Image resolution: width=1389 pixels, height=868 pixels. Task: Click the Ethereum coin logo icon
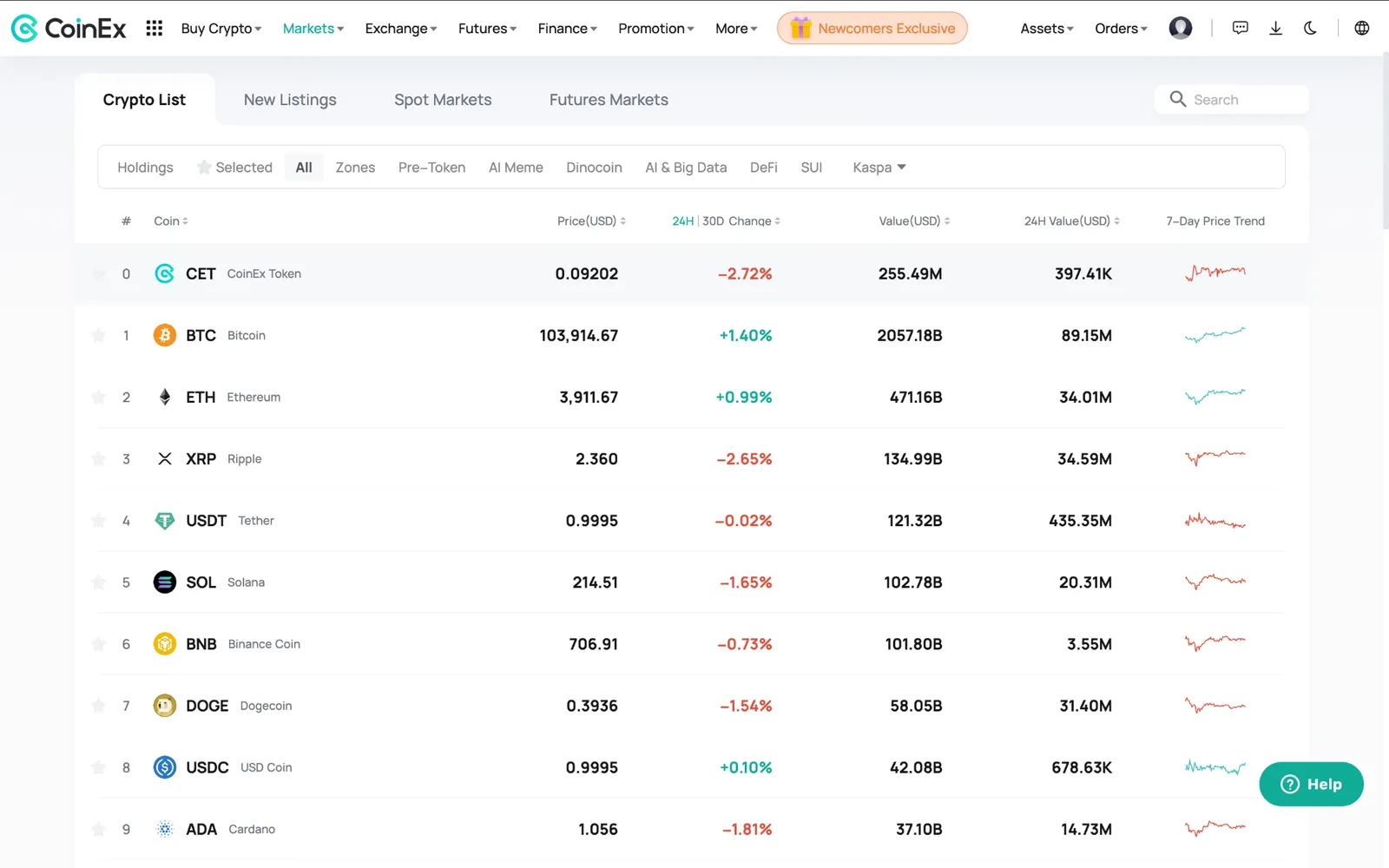click(164, 397)
